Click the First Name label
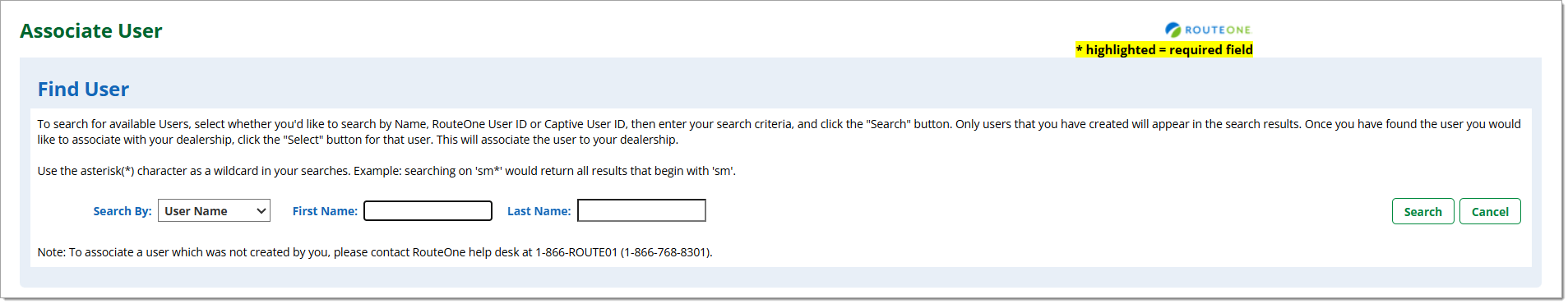1568x304 pixels. click(325, 211)
